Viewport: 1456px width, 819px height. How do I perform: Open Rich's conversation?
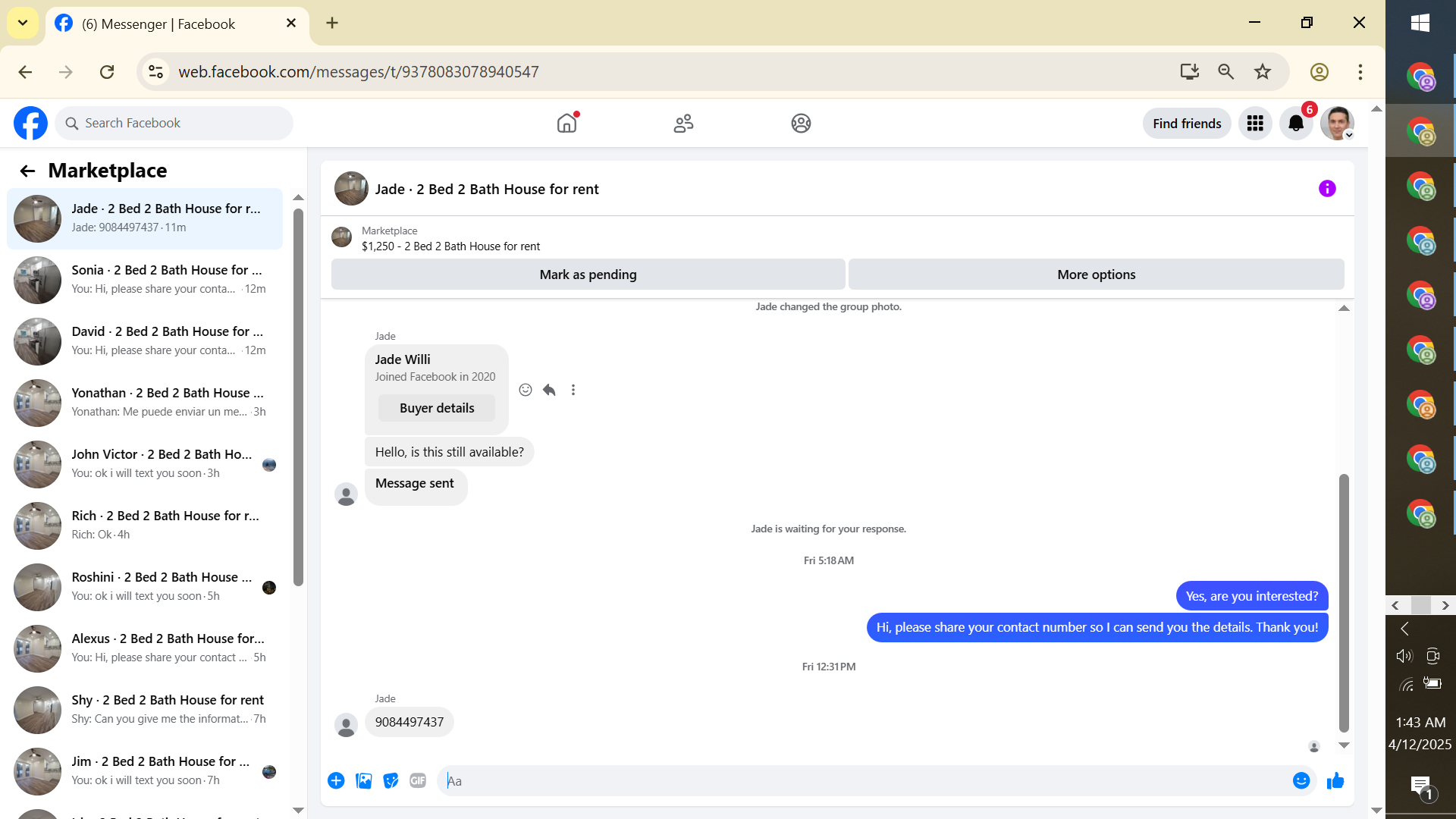(145, 525)
